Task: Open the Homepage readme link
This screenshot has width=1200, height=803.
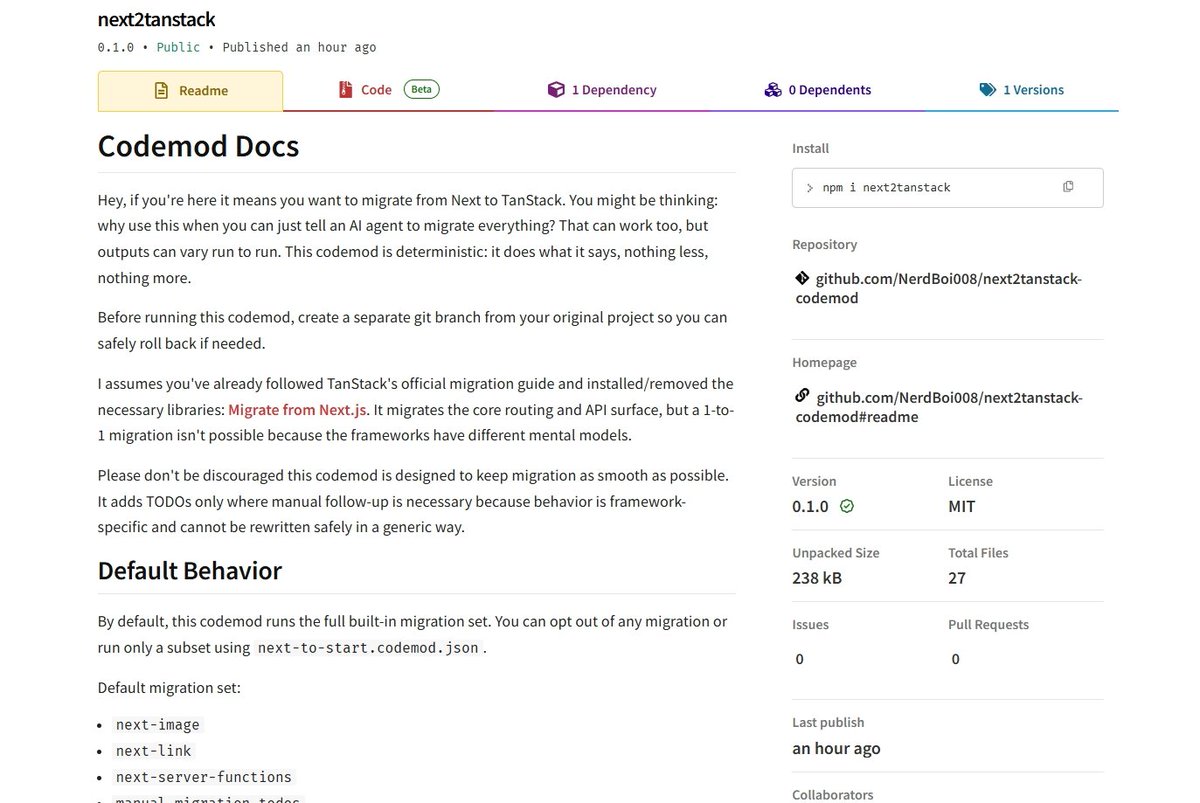Action: [938, 407]
